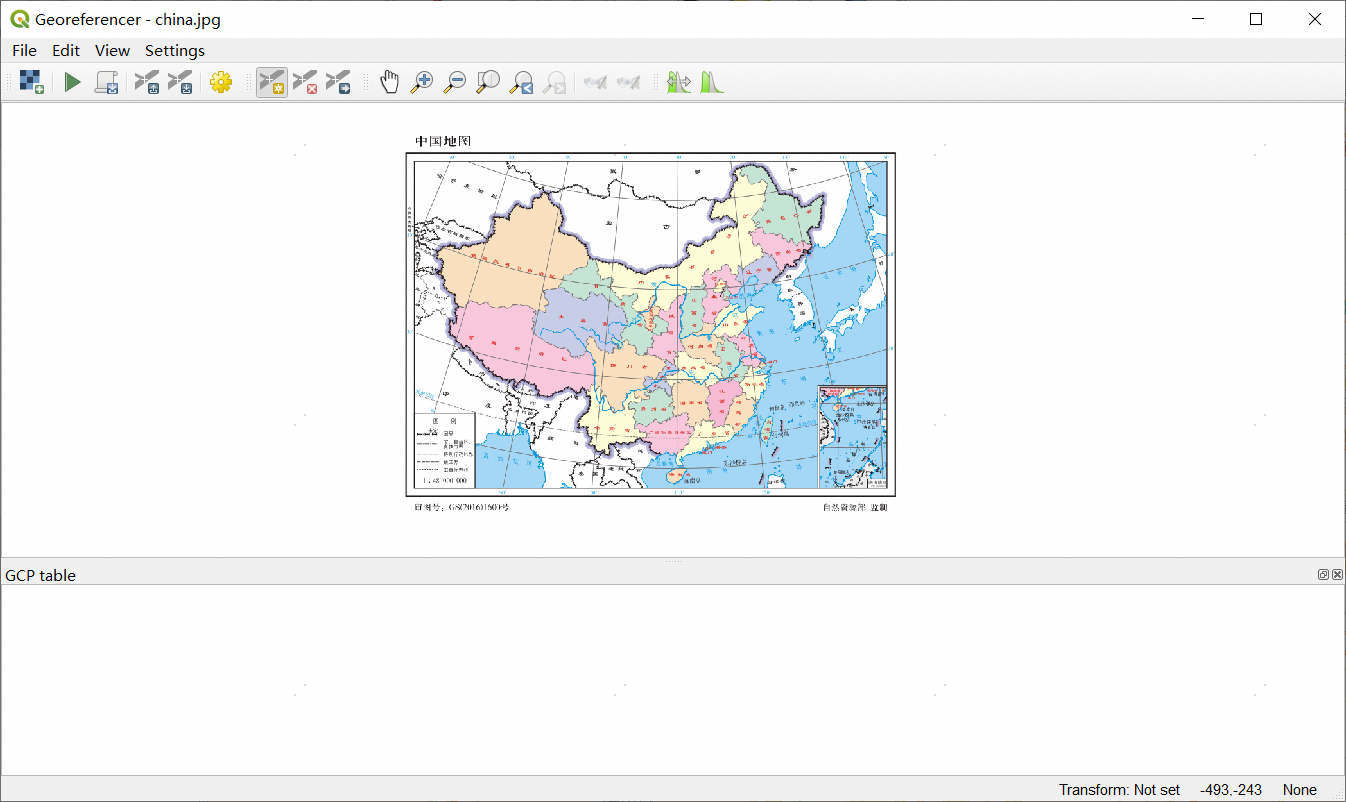Screen dimensions: 1346x802
Task: Click the Load GCP Points icon
Action: 147,82
